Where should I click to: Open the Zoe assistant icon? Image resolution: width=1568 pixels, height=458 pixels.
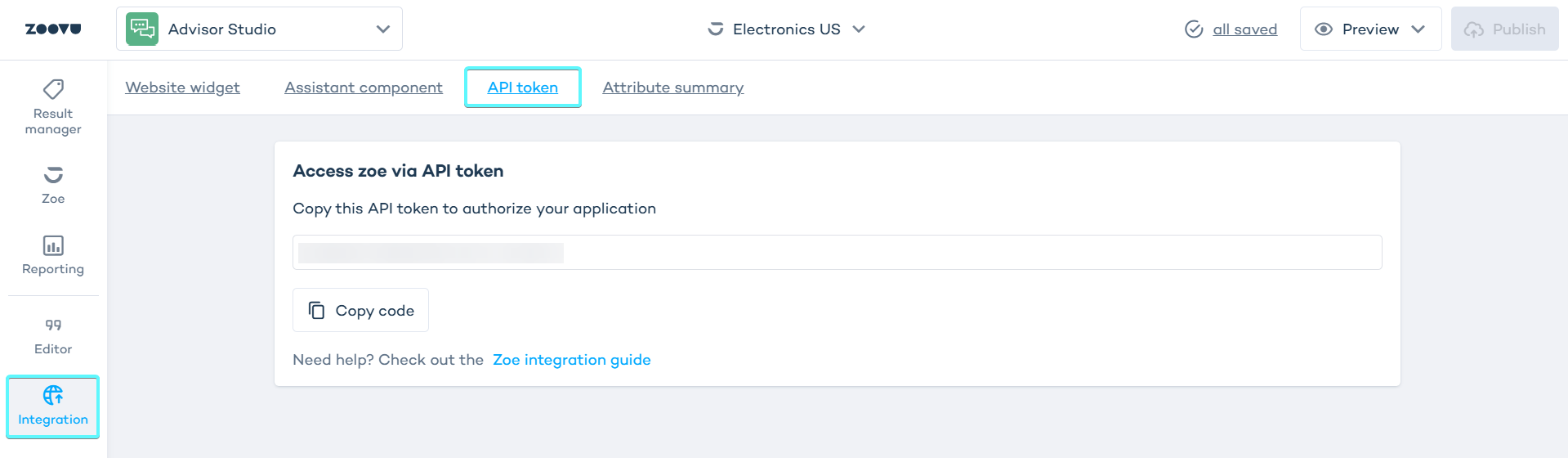(x=53, y=175)
